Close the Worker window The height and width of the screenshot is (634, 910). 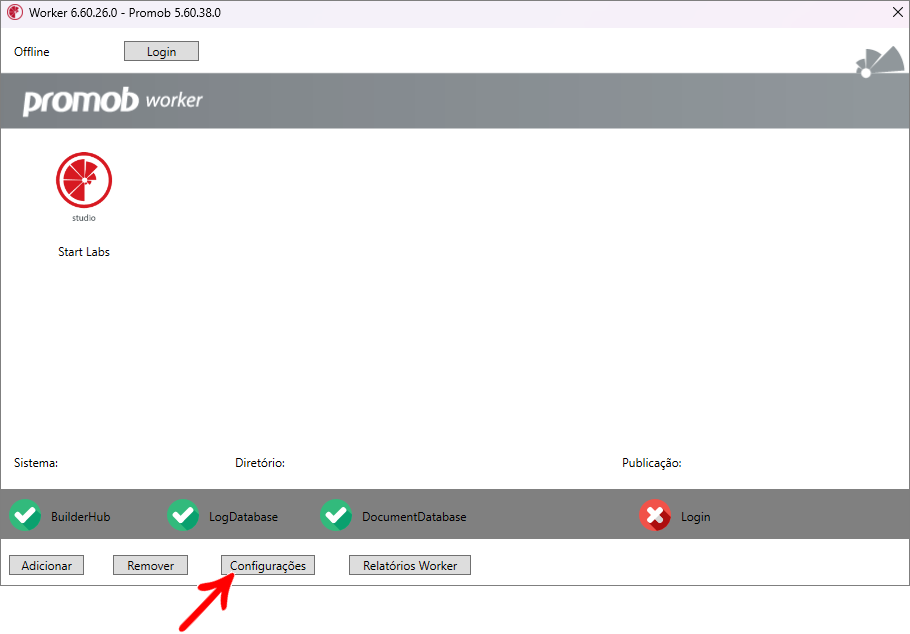[x=897, y=12]
